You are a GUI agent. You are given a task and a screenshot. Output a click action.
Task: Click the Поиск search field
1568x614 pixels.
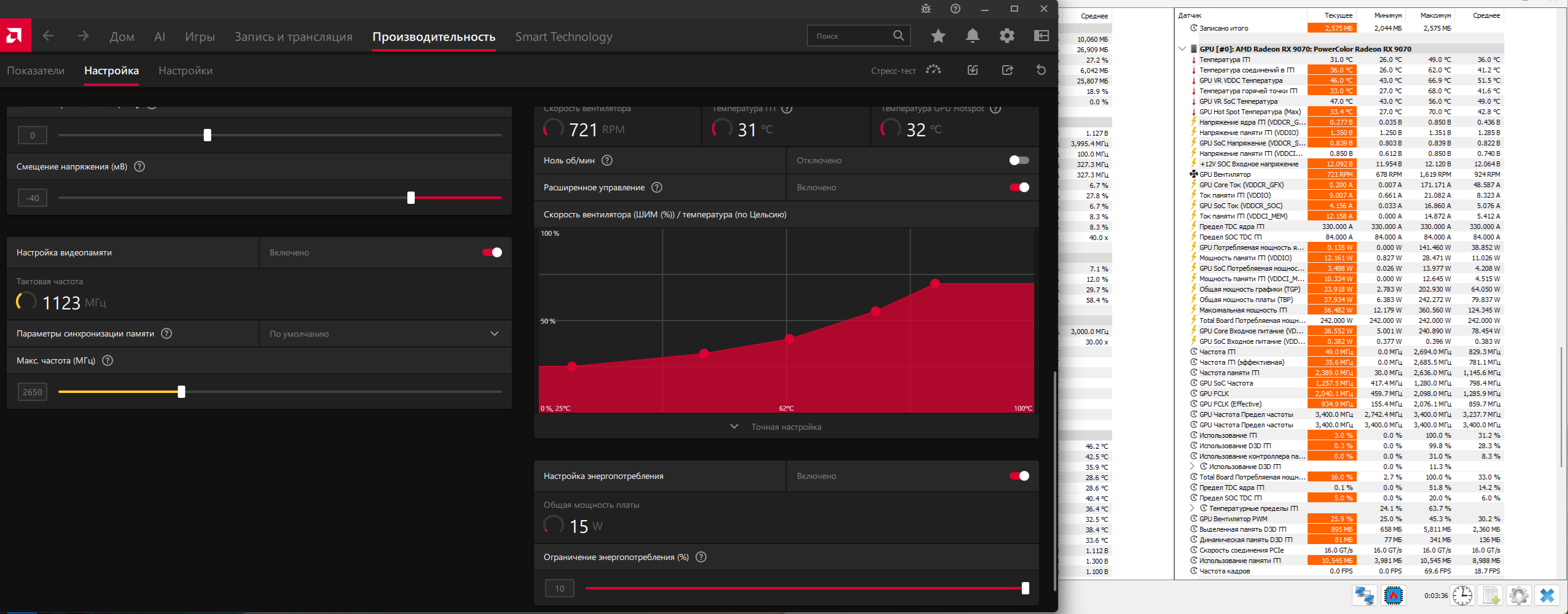858,36
